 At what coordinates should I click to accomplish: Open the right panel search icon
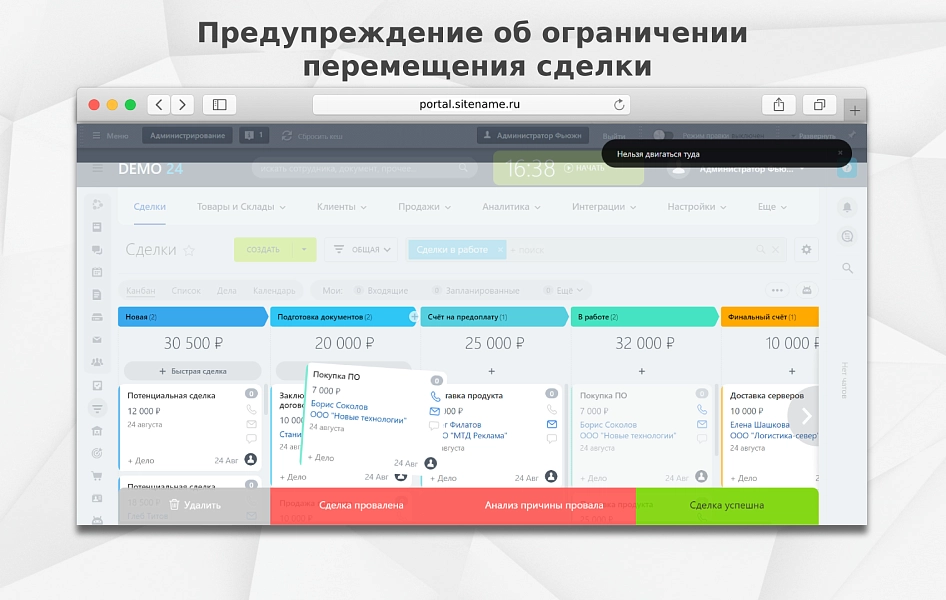[x=847, y=268]
